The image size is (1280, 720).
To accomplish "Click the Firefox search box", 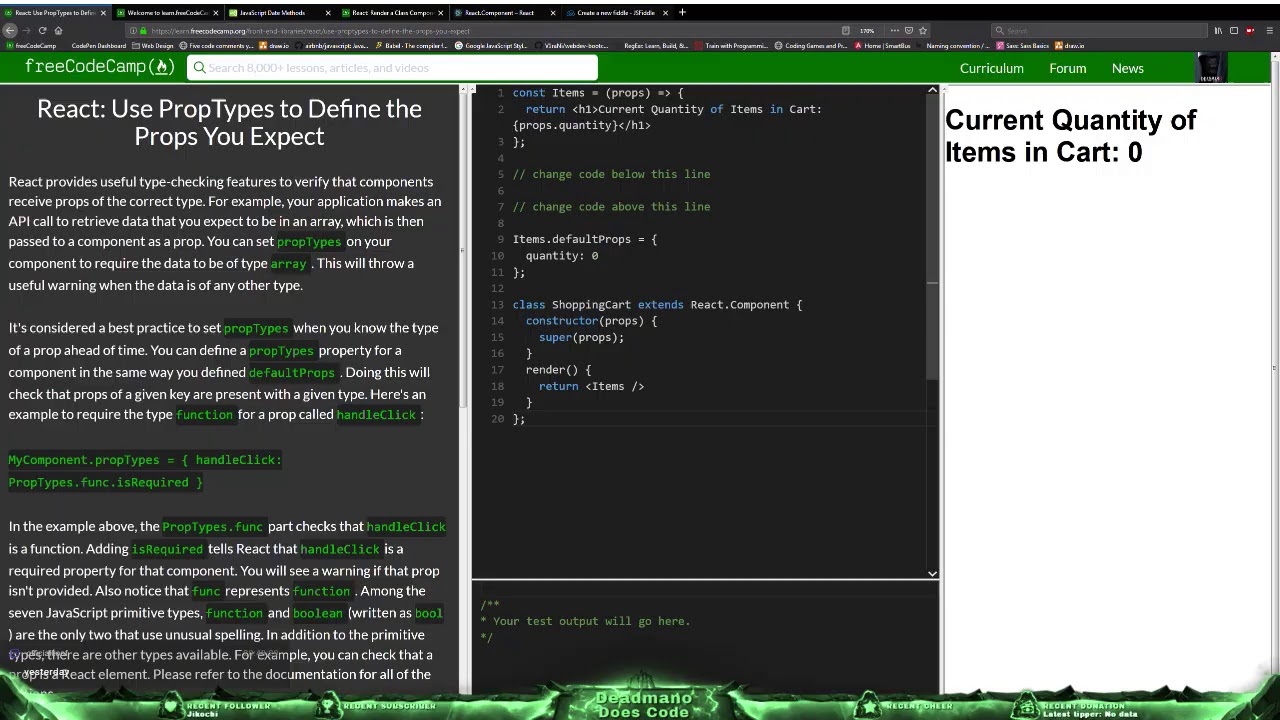I will (1097, 31).
